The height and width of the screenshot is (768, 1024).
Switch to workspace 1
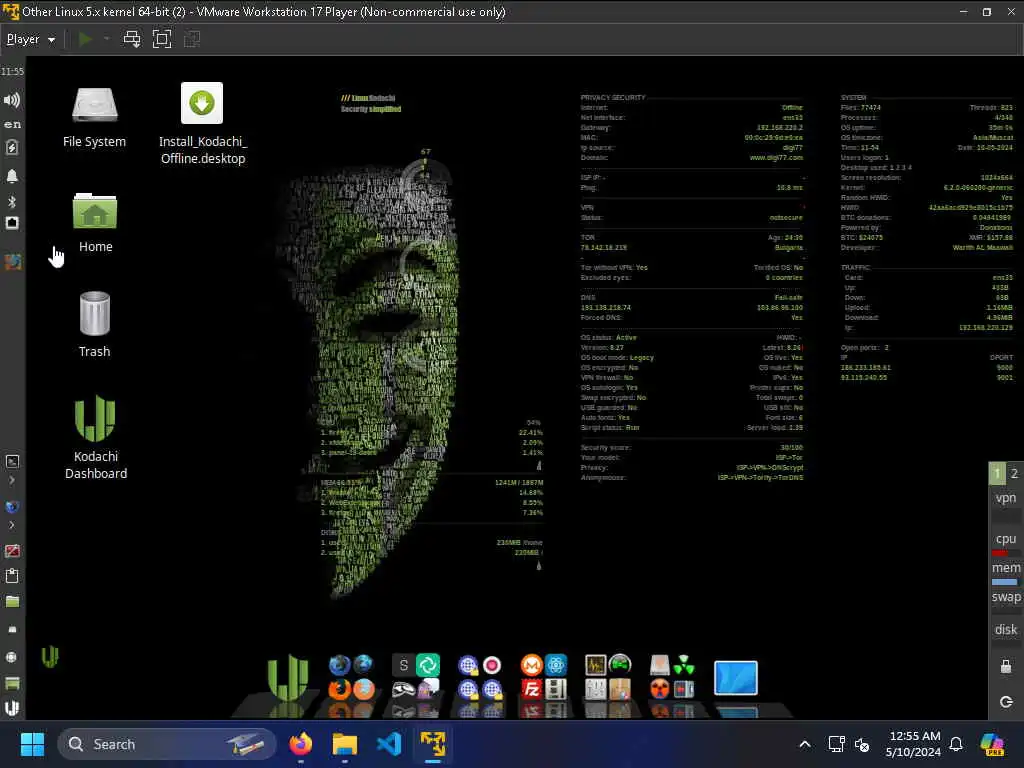click(x=997, y=473)
